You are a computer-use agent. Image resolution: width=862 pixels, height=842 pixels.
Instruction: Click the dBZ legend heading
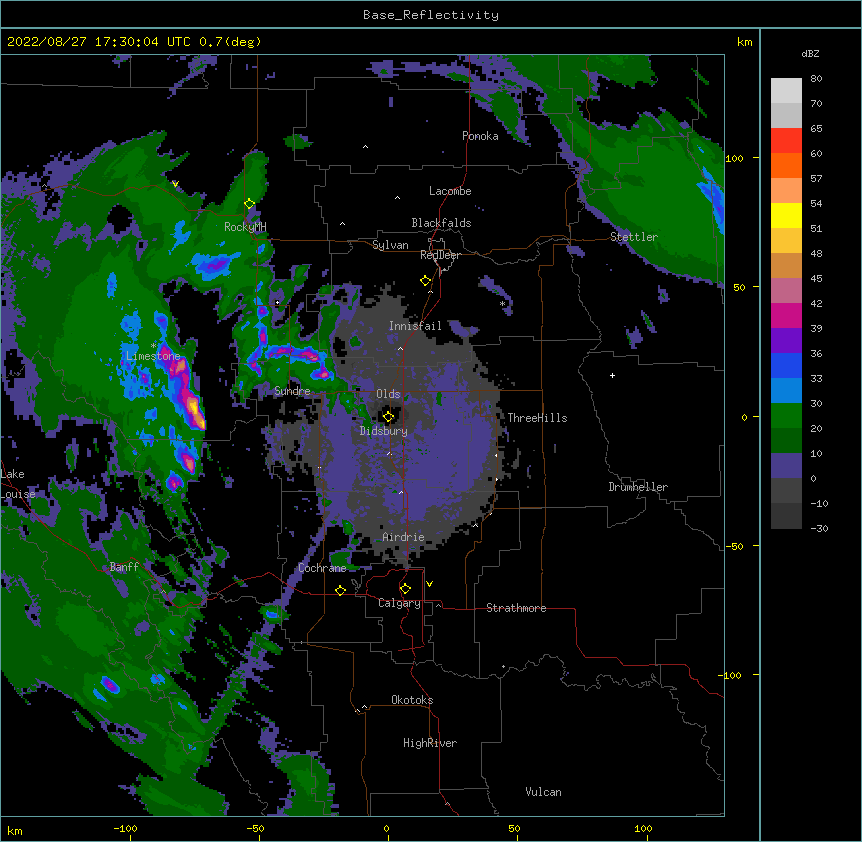[810, 53]
